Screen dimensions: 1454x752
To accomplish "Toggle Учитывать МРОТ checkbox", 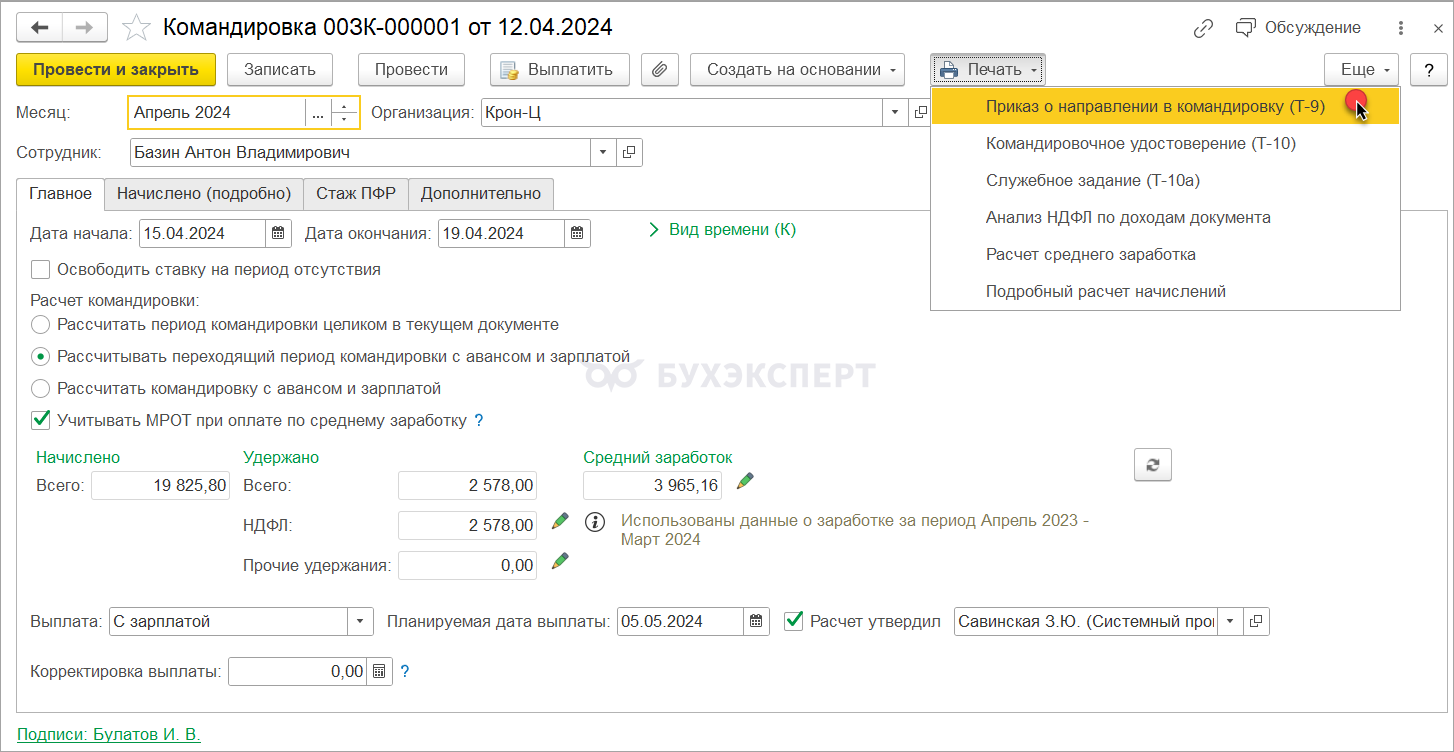I will [x=41, y=420].
